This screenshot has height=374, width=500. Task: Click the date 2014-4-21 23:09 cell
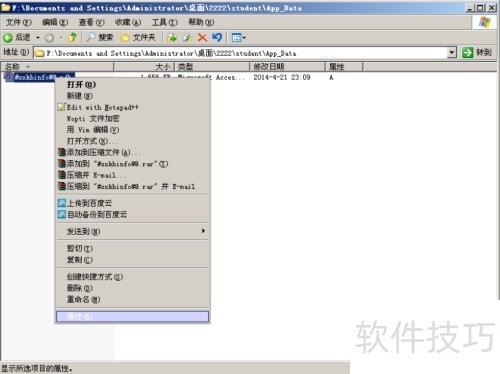[282, 77]
